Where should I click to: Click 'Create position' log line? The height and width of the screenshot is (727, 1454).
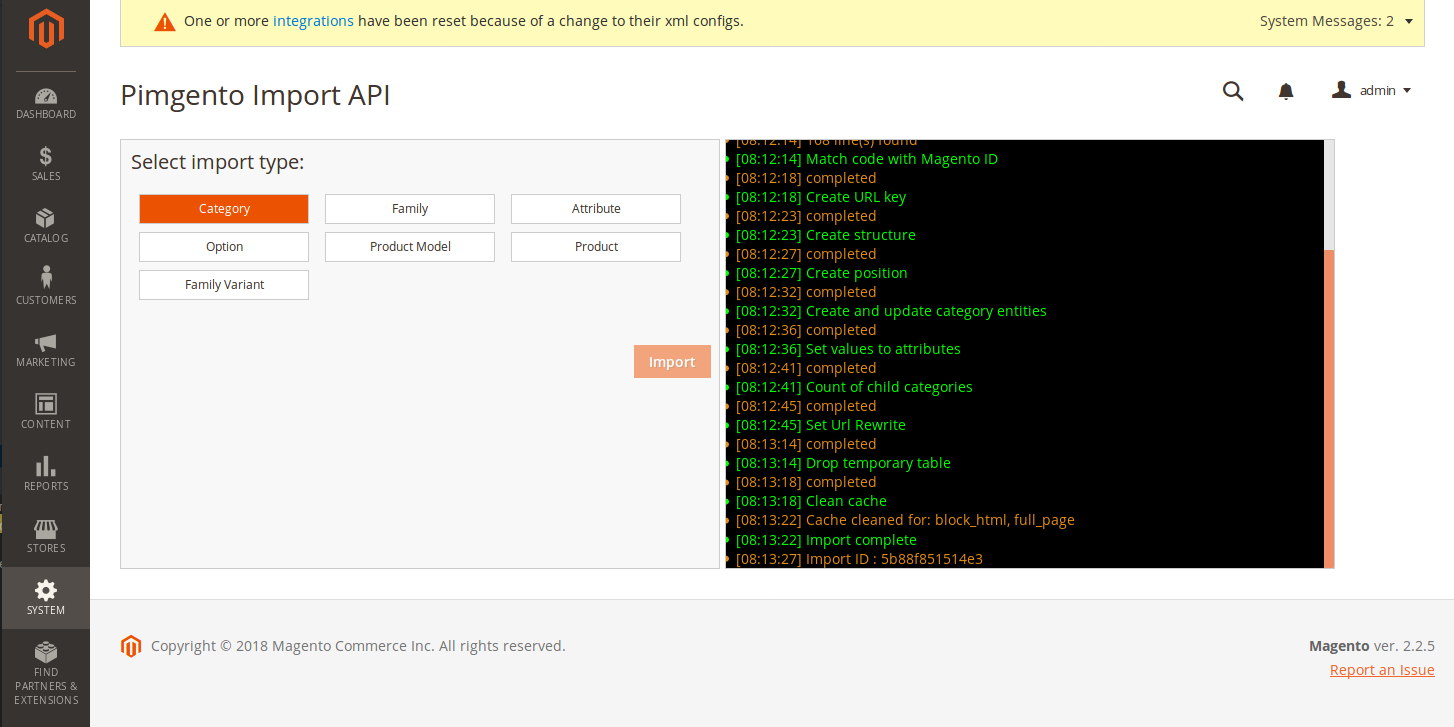coord(821,273)
